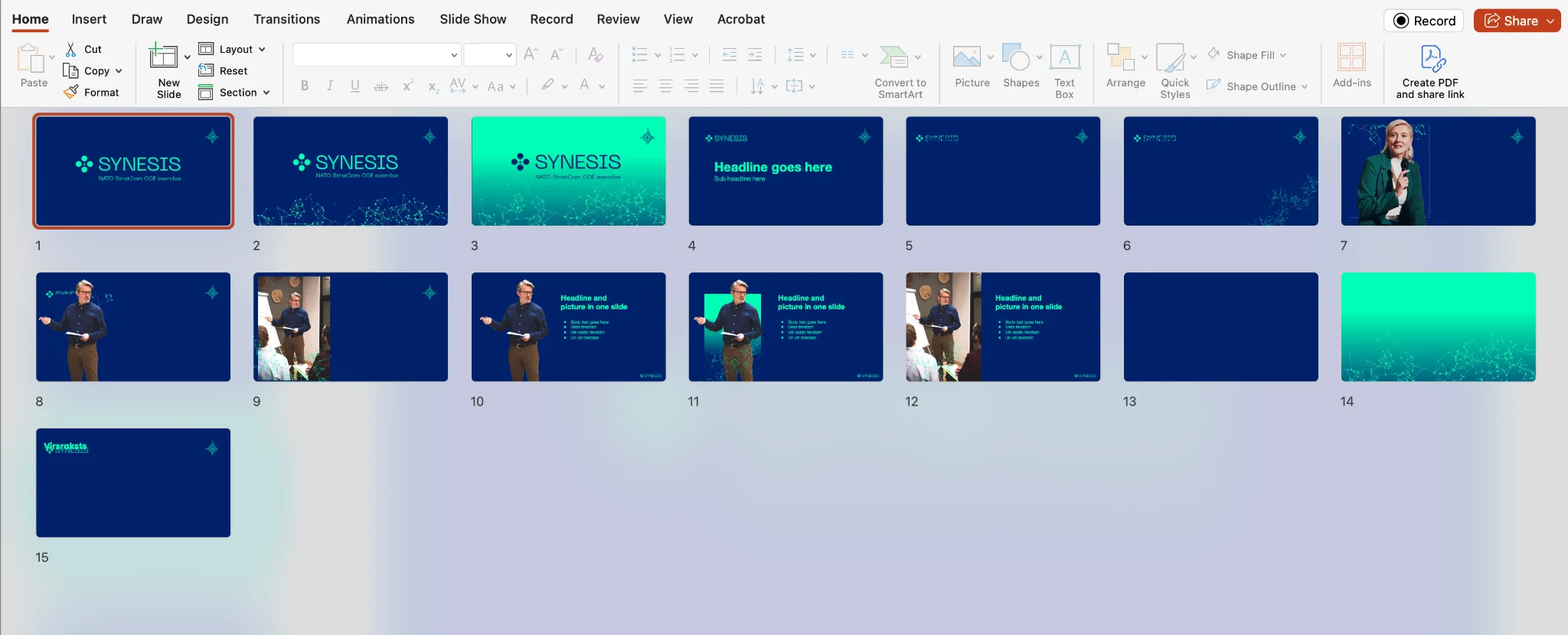Toggle Underline formatting

[355, 86]
